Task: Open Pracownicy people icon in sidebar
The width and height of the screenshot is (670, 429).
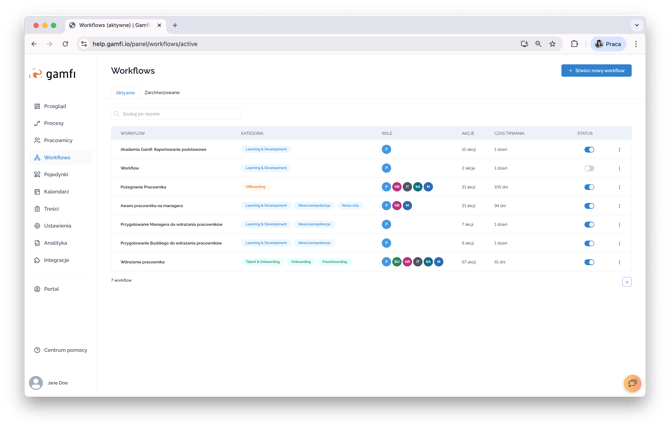Action: [37, 140]
